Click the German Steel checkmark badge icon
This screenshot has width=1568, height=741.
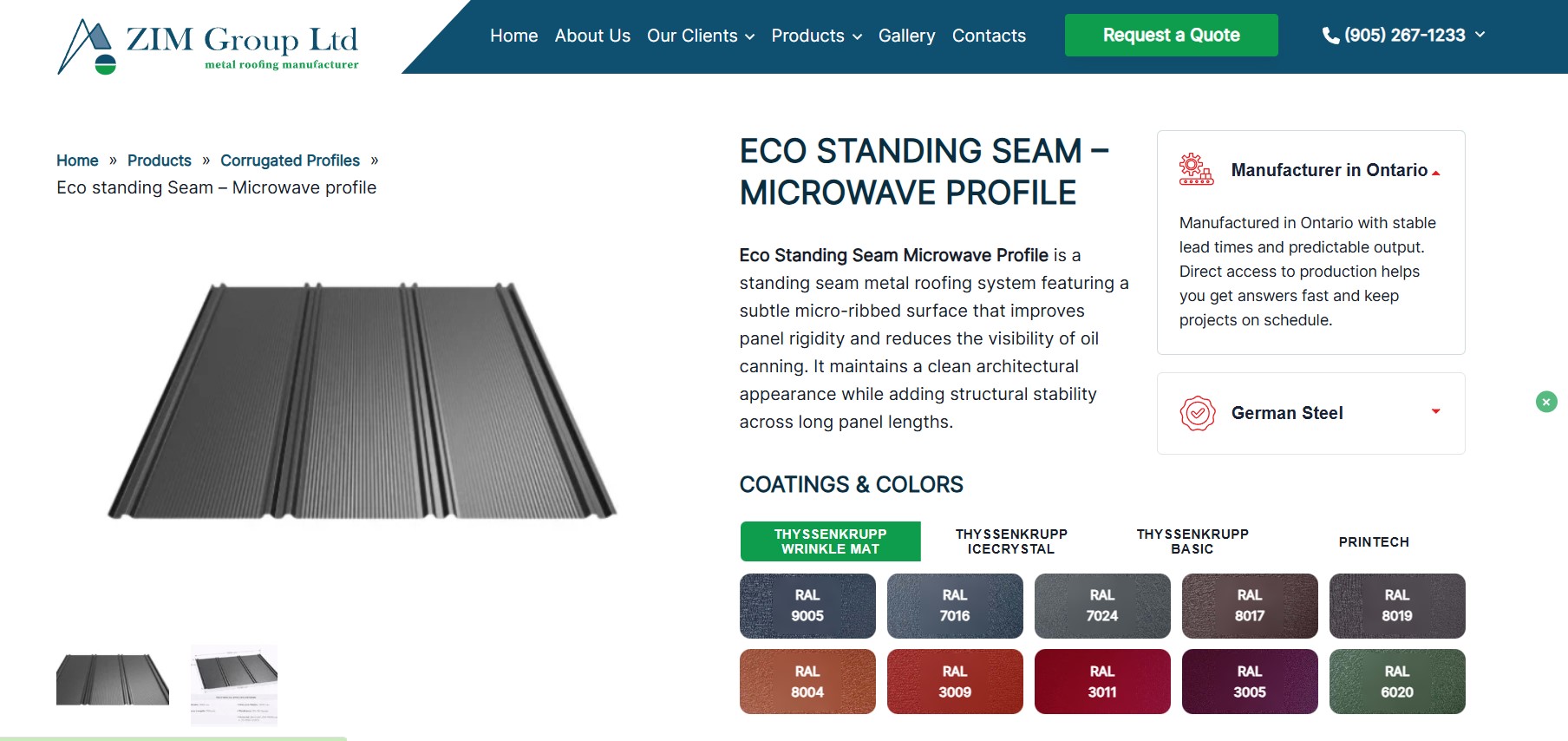[1197, 413]
